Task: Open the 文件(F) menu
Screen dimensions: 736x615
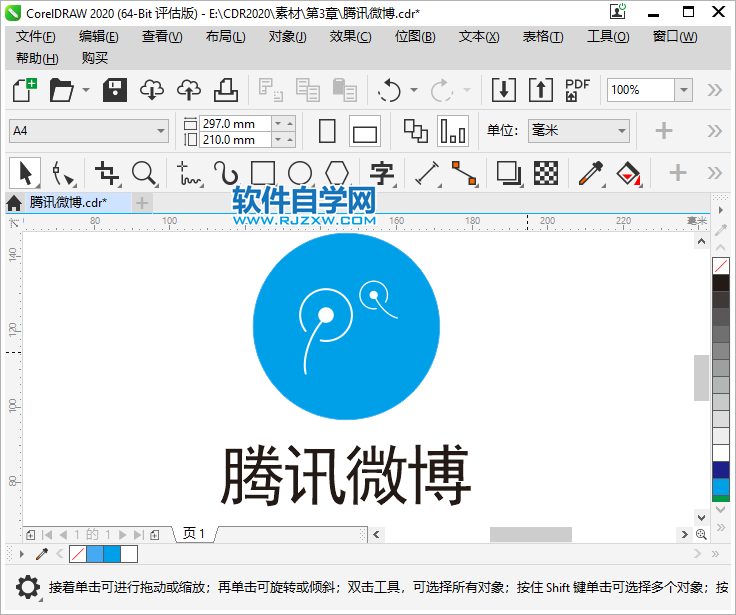Action: [36, 37]
